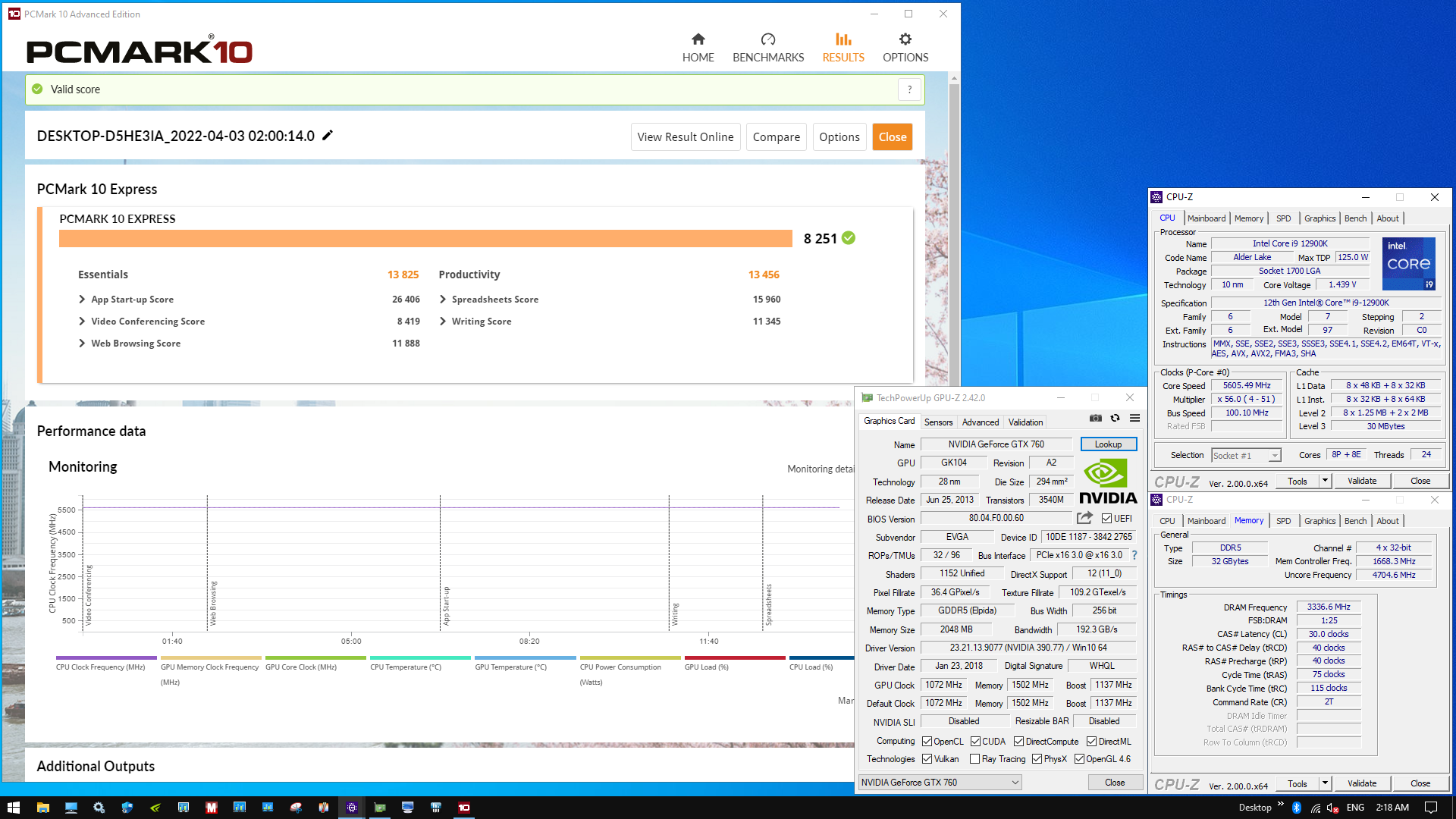1456x819 pixels.
Task: Switch to GPU-Z taskbar icon
Action: (x=380, y=808)
